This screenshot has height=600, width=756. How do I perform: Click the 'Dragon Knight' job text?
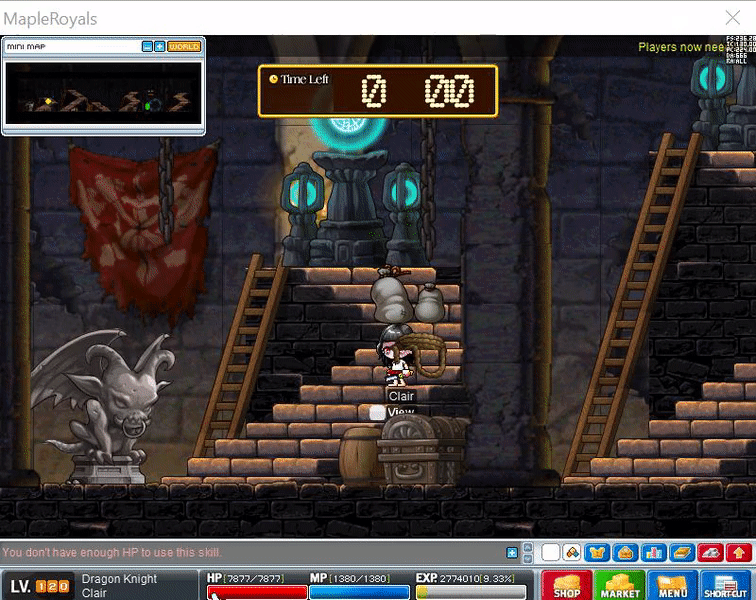click(119, 578)
